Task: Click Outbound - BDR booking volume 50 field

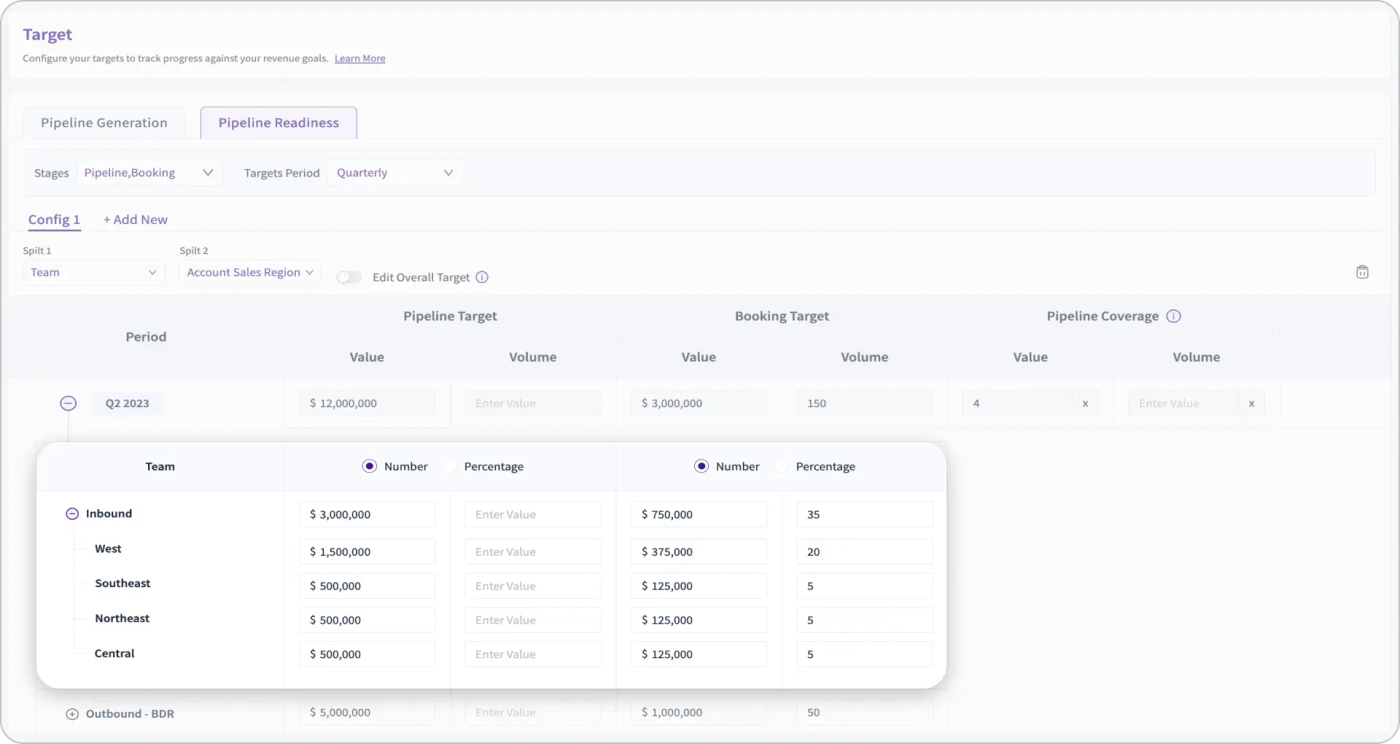Action: tap(865, 712)
